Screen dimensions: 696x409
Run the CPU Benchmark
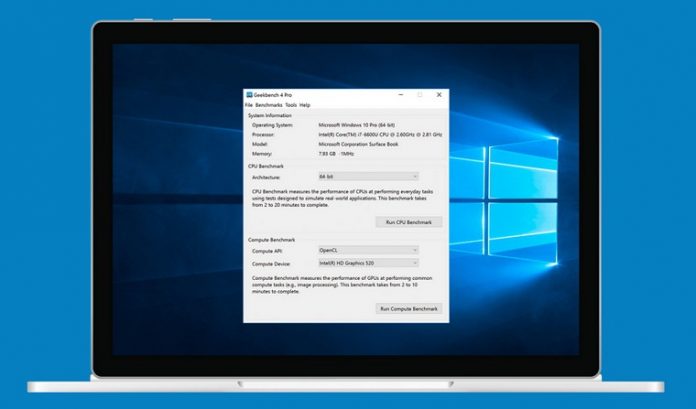409,222
